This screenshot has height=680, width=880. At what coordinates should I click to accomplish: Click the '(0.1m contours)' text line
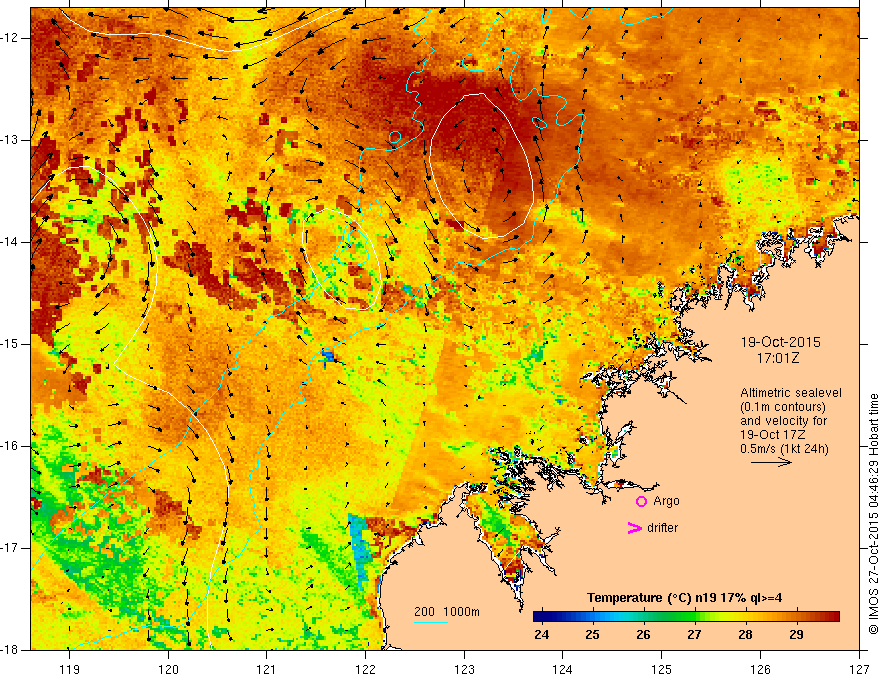click(x=783, y=407)
